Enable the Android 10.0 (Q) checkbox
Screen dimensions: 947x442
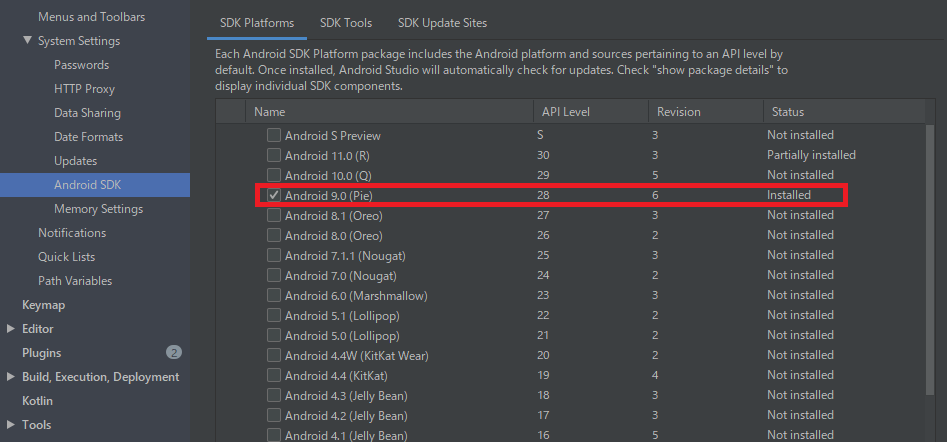point(274,175)
